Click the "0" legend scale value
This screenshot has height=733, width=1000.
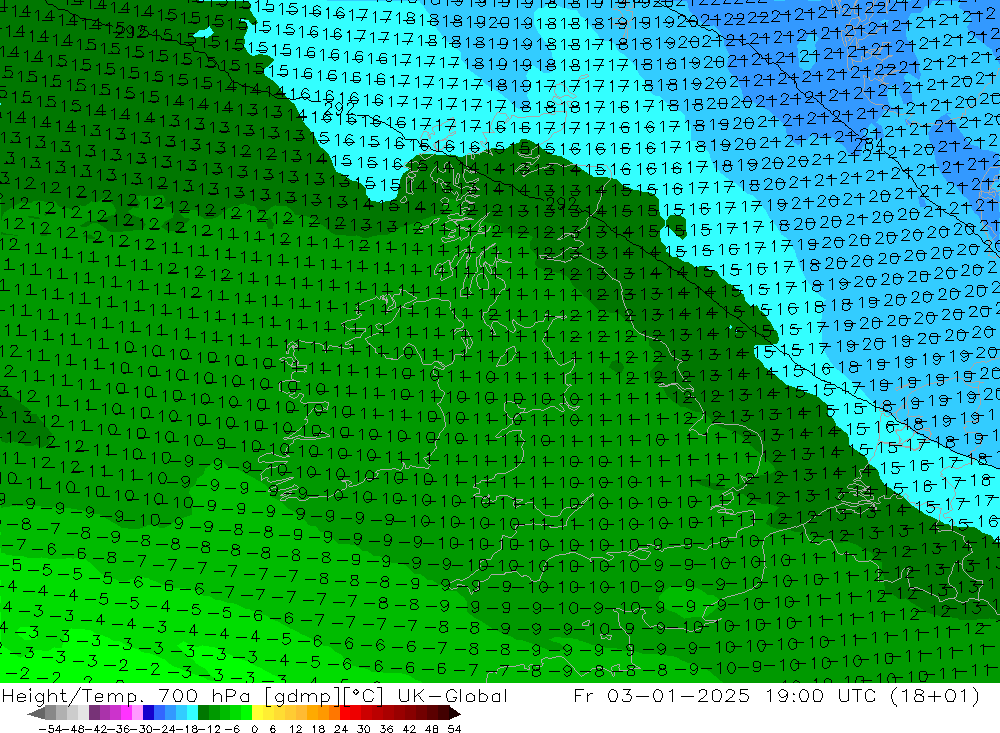click(x=254, y=729)
